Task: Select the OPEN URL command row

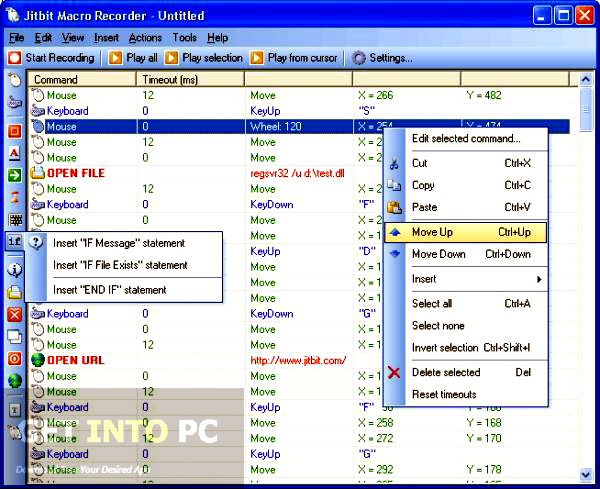Action: point(298,360)
